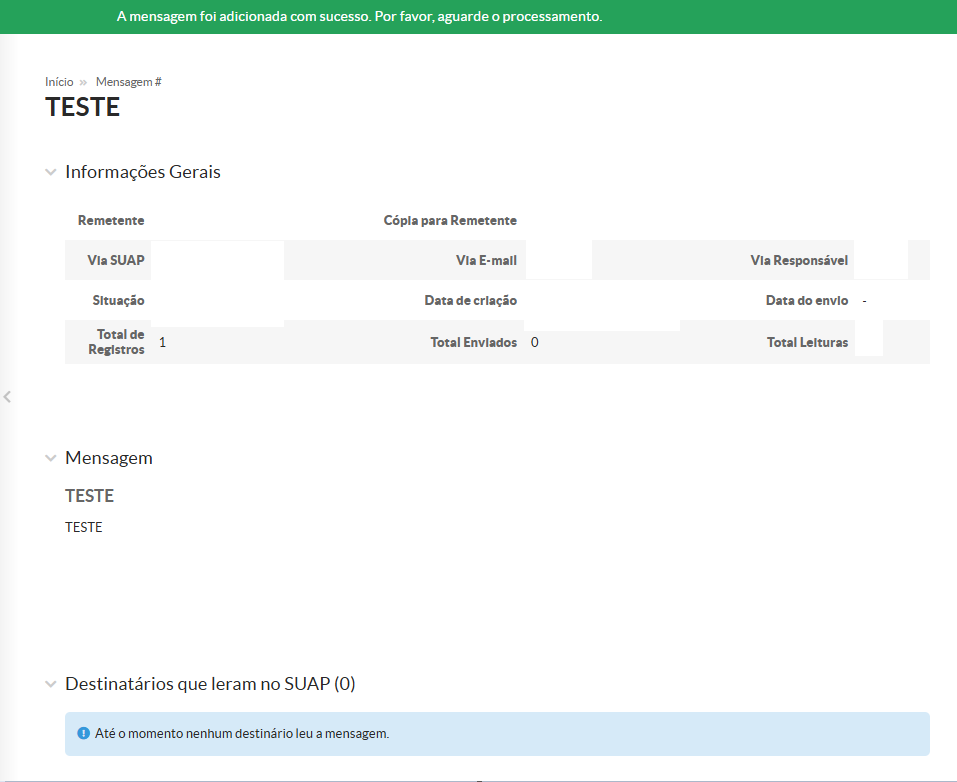Click the Via E-mail field label

(x=486, y=260)
